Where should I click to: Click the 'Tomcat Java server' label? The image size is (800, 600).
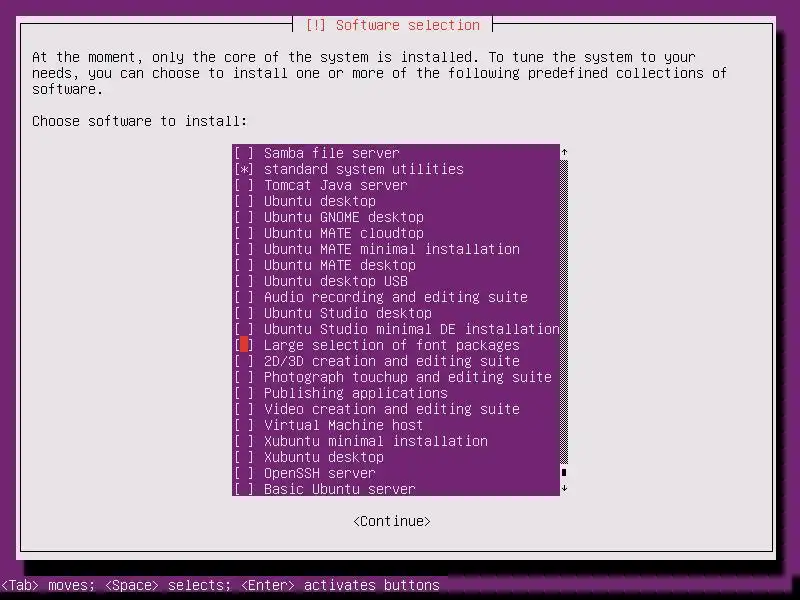coord(335,185)
